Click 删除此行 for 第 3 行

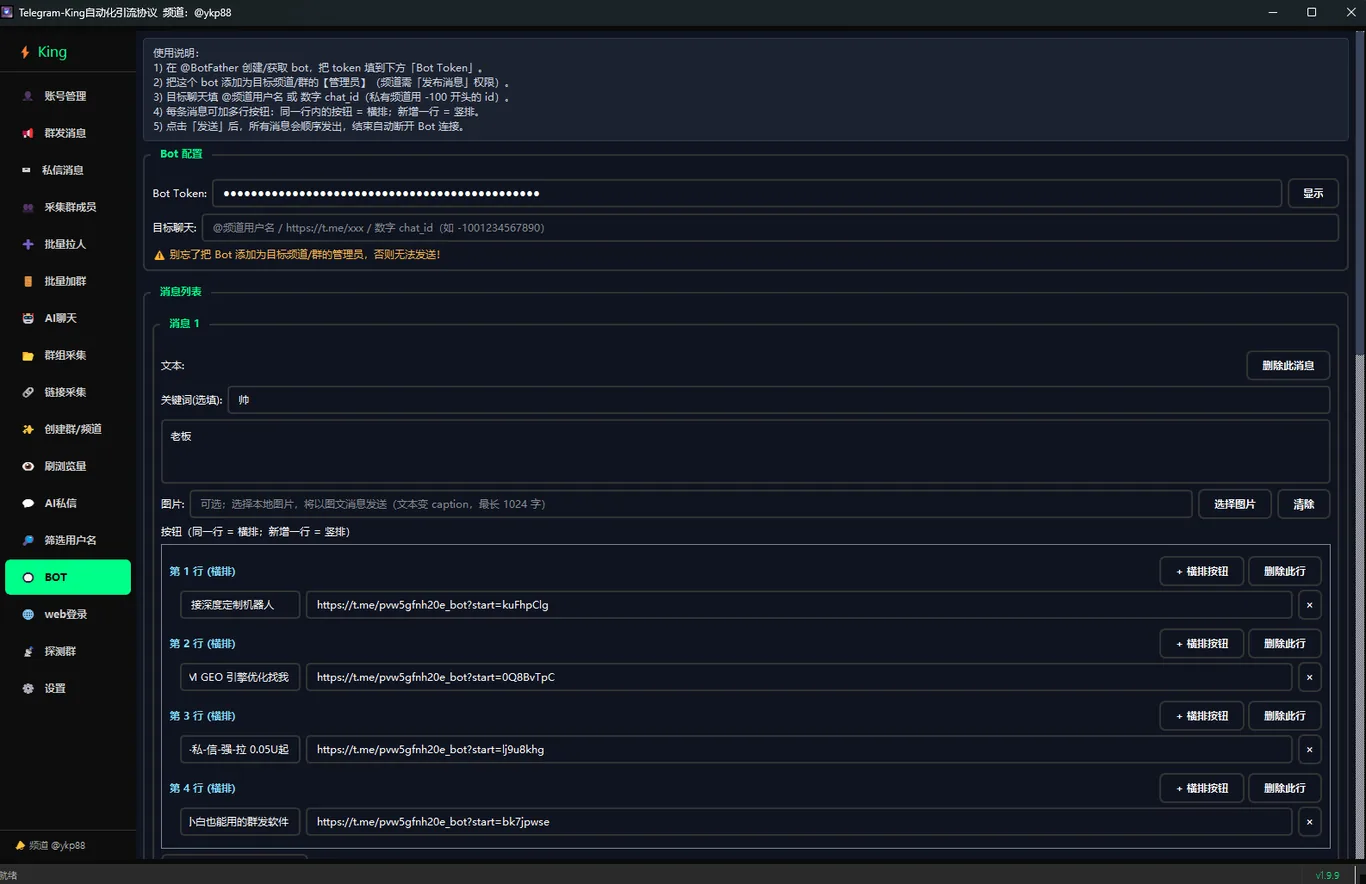(1284, 715)
